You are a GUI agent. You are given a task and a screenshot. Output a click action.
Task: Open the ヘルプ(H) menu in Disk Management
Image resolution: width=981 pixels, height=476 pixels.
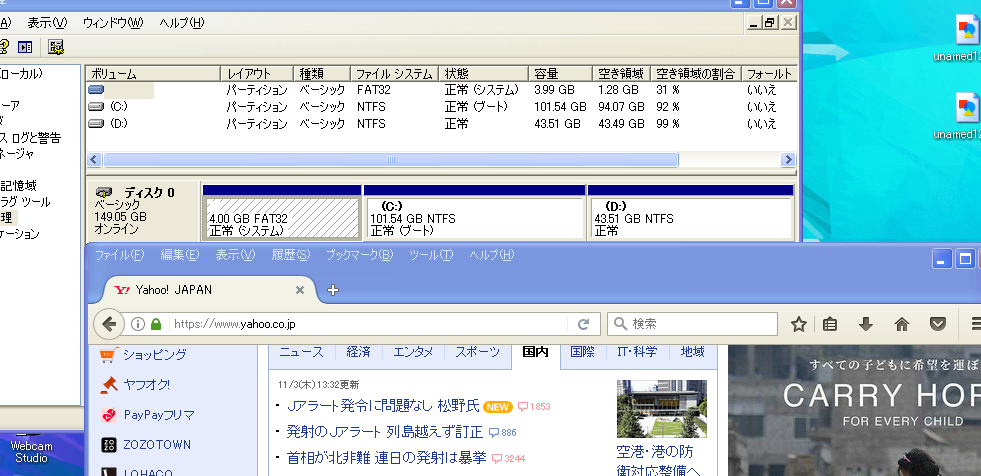(x=181, y=23)
